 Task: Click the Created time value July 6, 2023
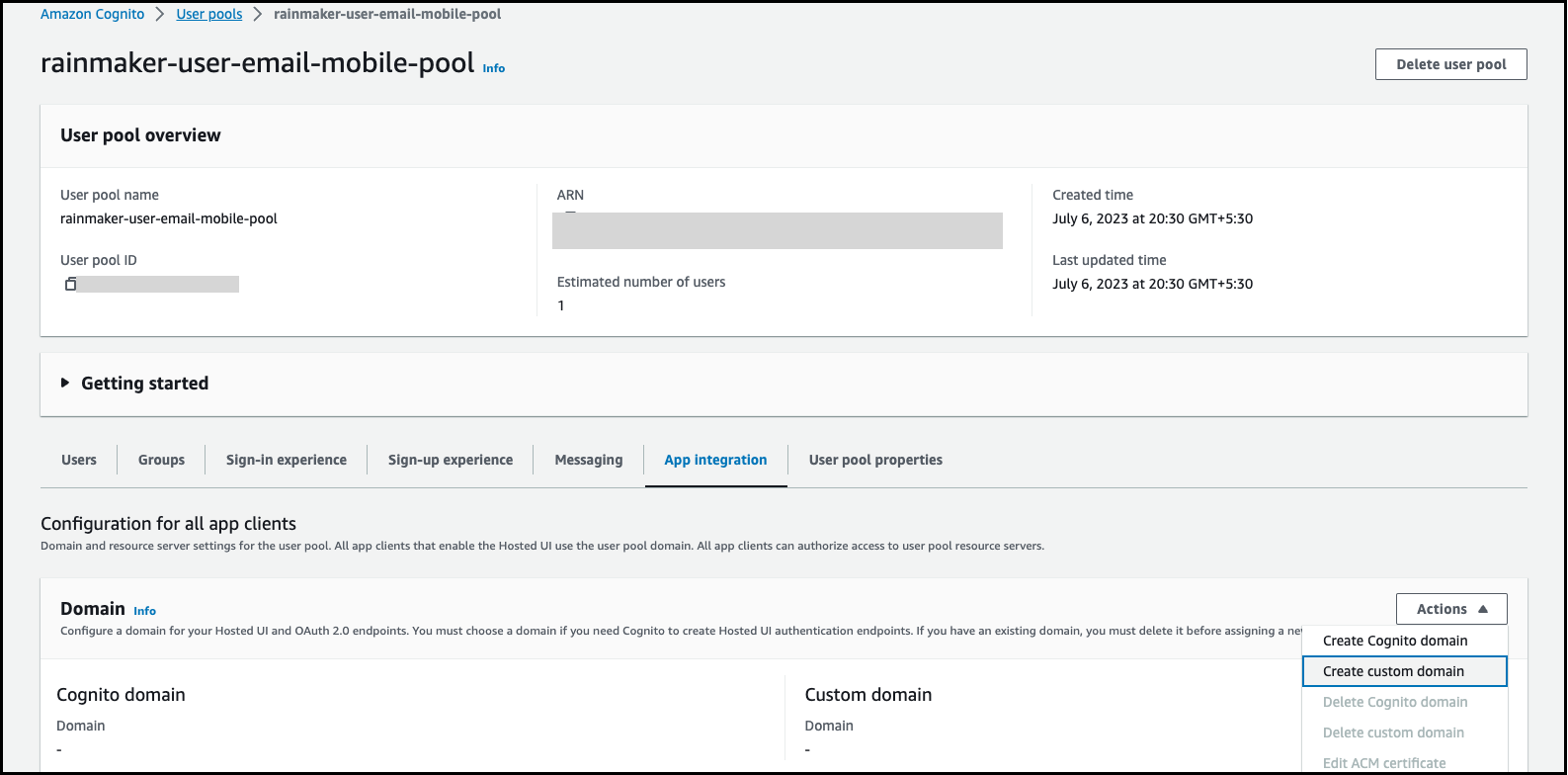tap(1152, 218)
